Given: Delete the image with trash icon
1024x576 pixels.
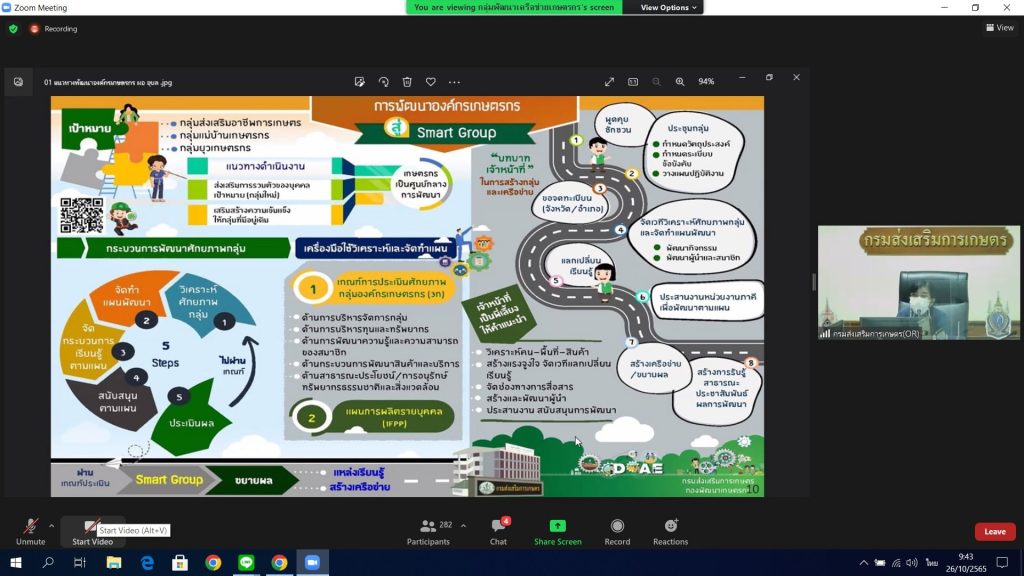Looking at the screenshot, I should 407,82.
